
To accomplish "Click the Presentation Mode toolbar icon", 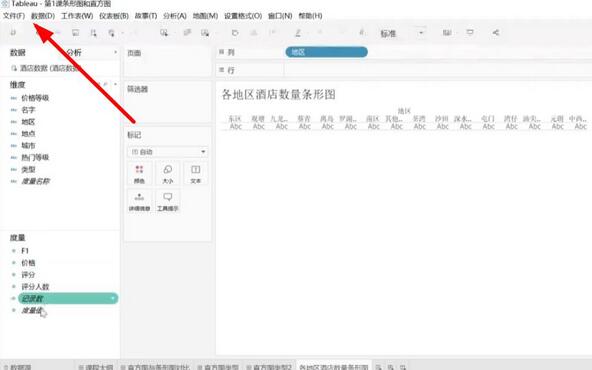I will click(x=470, y=32).
